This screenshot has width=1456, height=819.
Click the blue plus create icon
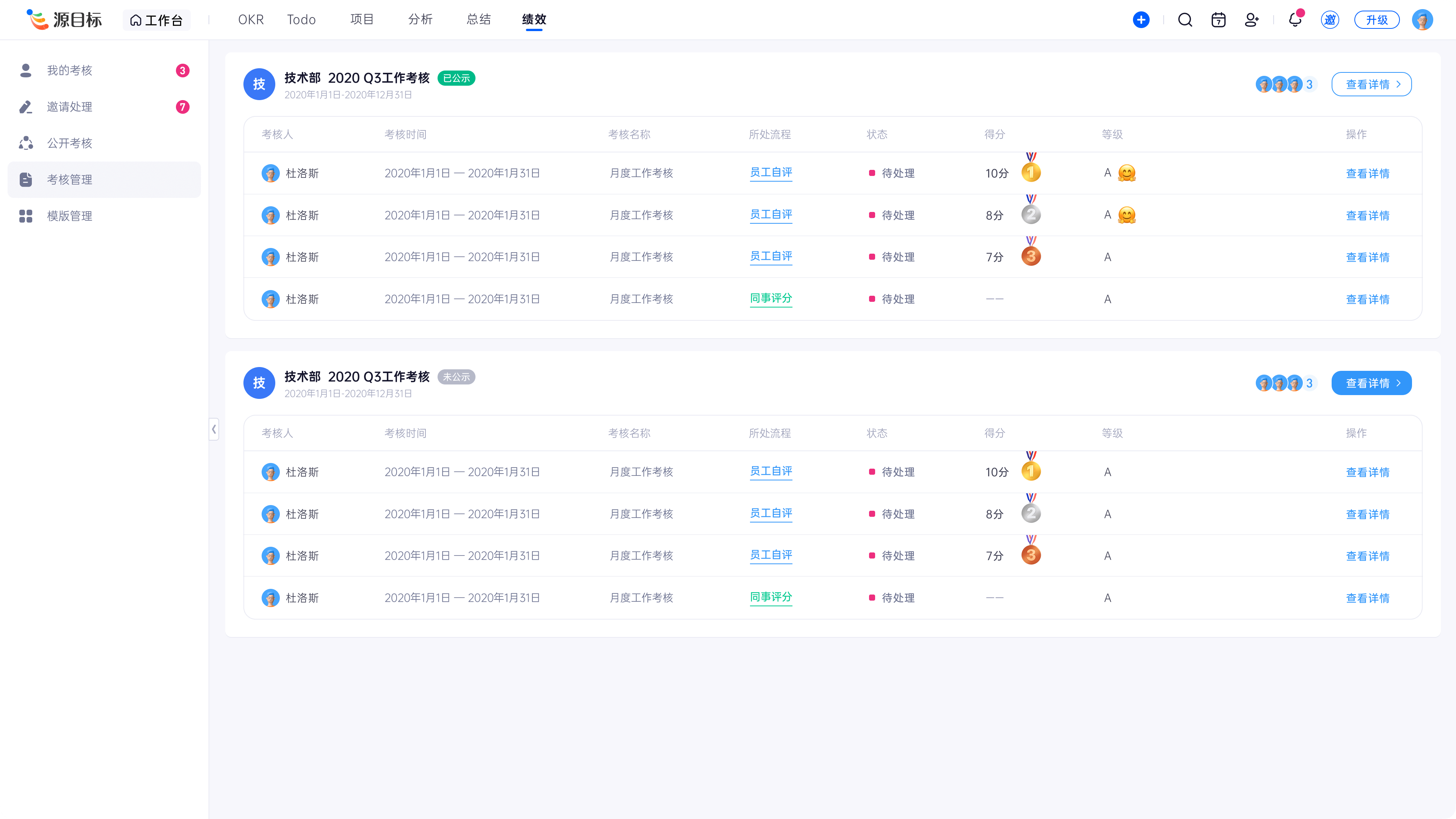coord(1141,20)
